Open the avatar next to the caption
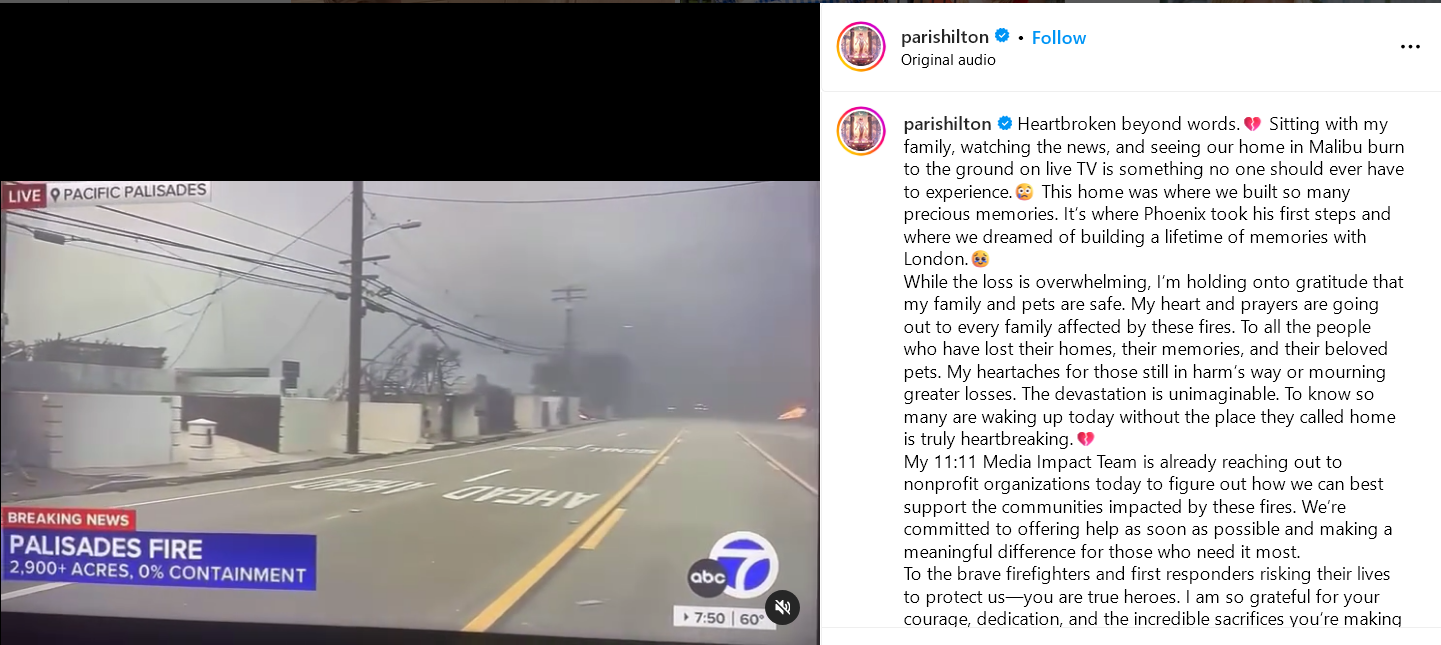 pyautogui.click(x=861, y=131)
